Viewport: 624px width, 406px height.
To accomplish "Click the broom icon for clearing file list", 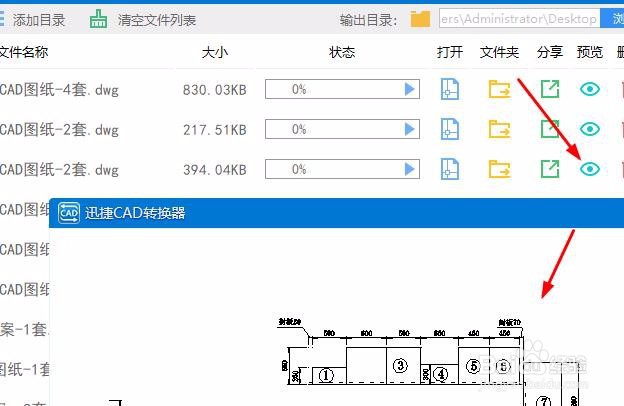I will pos(98,19).
